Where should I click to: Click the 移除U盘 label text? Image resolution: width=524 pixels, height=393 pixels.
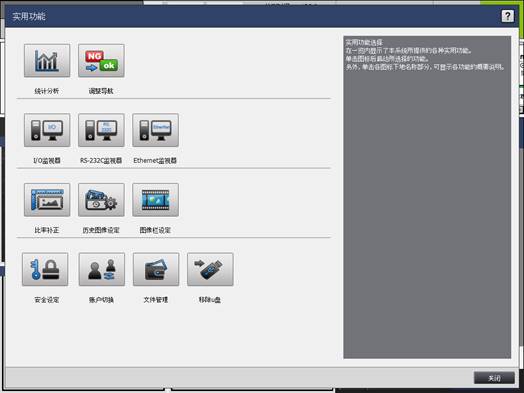point(210,300)
